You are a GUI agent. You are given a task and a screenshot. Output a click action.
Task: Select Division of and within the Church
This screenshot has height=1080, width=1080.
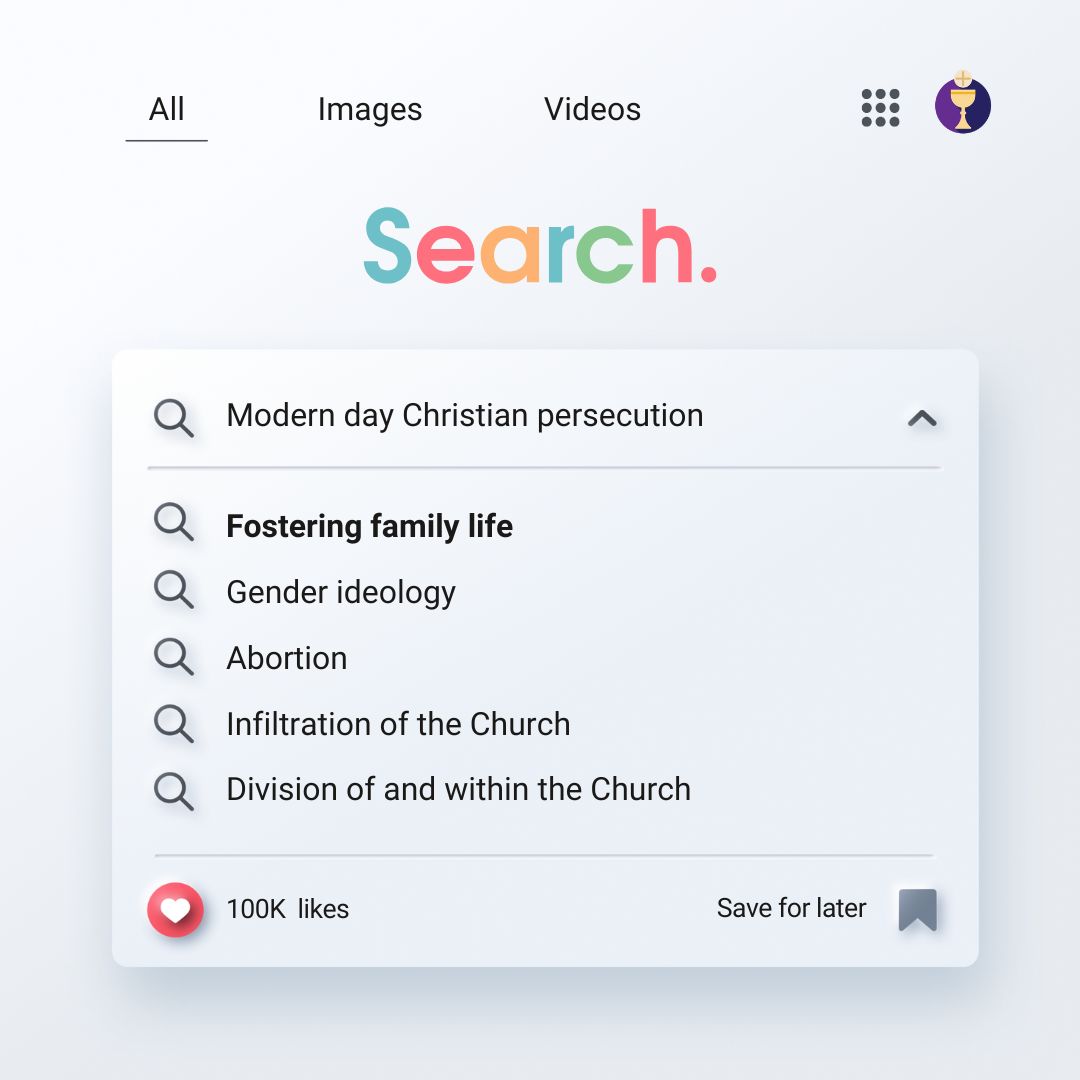coord(458,789)
